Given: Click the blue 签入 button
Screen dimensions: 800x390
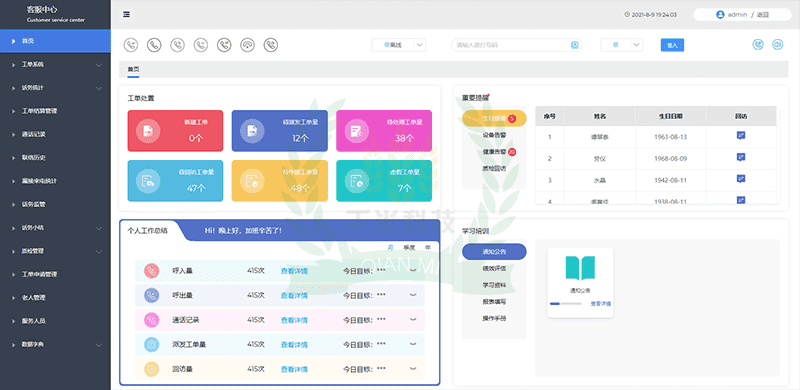Looking at the screenshot, I should click(x=672, y=45).
